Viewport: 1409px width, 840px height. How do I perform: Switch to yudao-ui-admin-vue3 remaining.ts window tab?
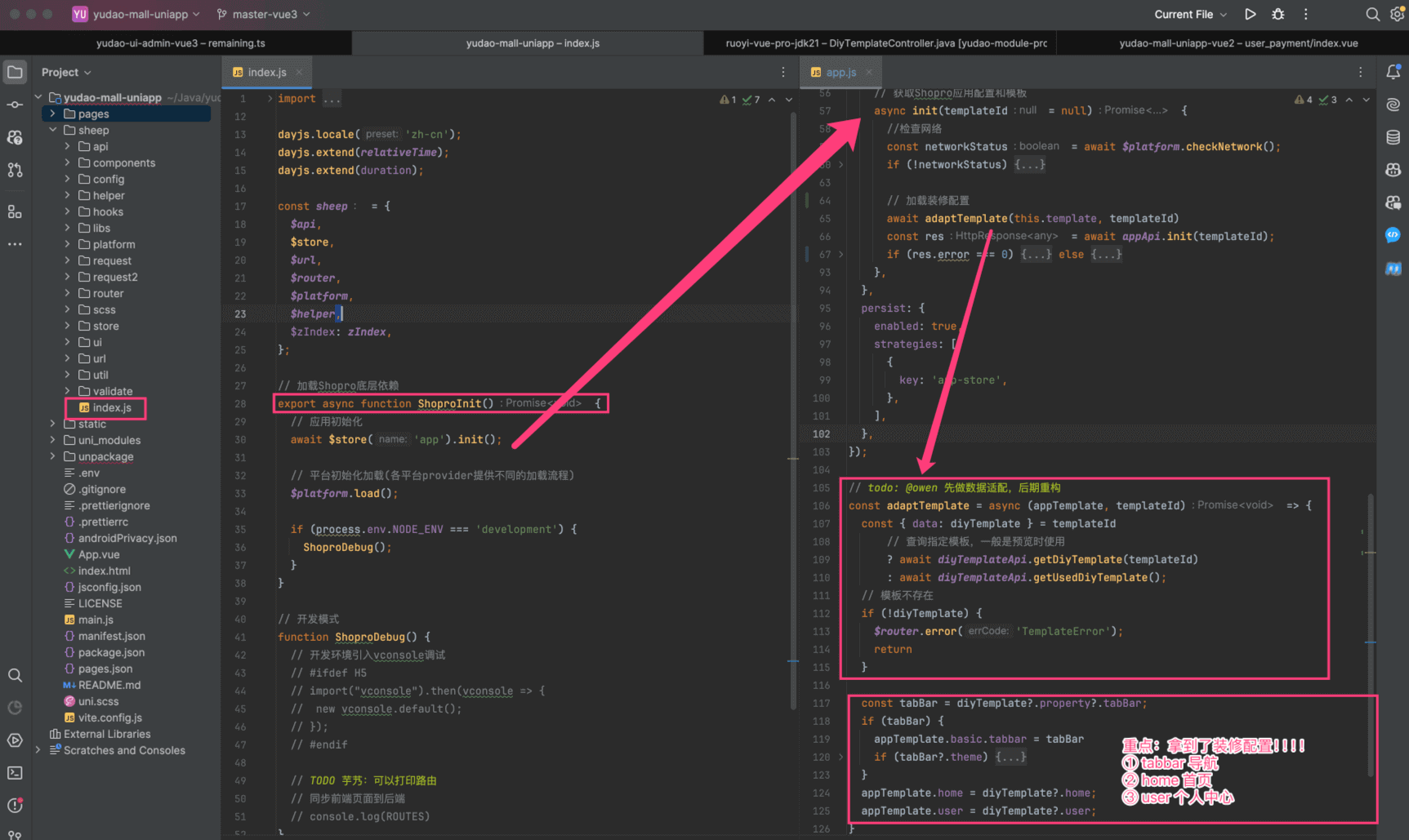pyautogui.click(x=181, y=43)
